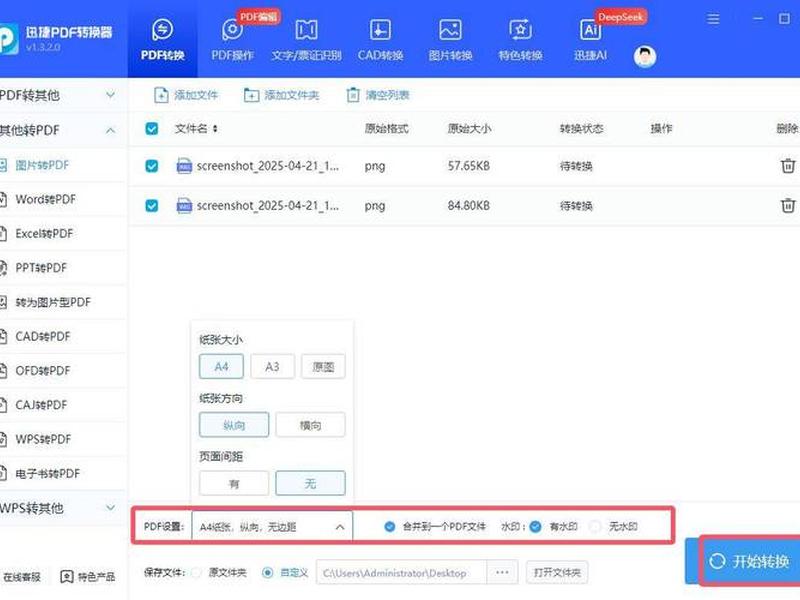Screen dimensions: 800x600
Task: Sort by 文件名 column arrow
Action: point(215,129)
